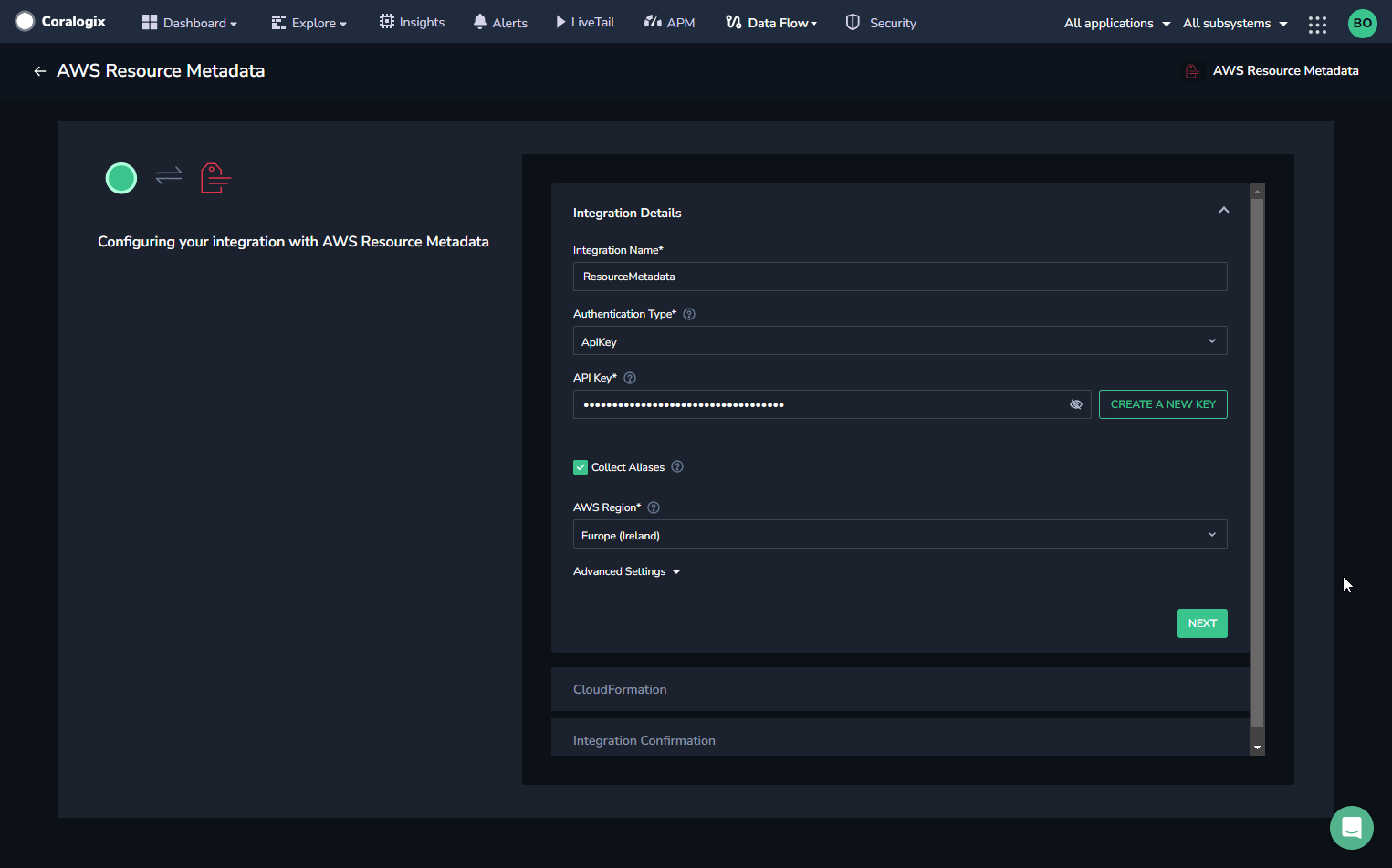Screen dimensions: 1392x868
Task: Click the NEXT button
Action: point(1202,623)
